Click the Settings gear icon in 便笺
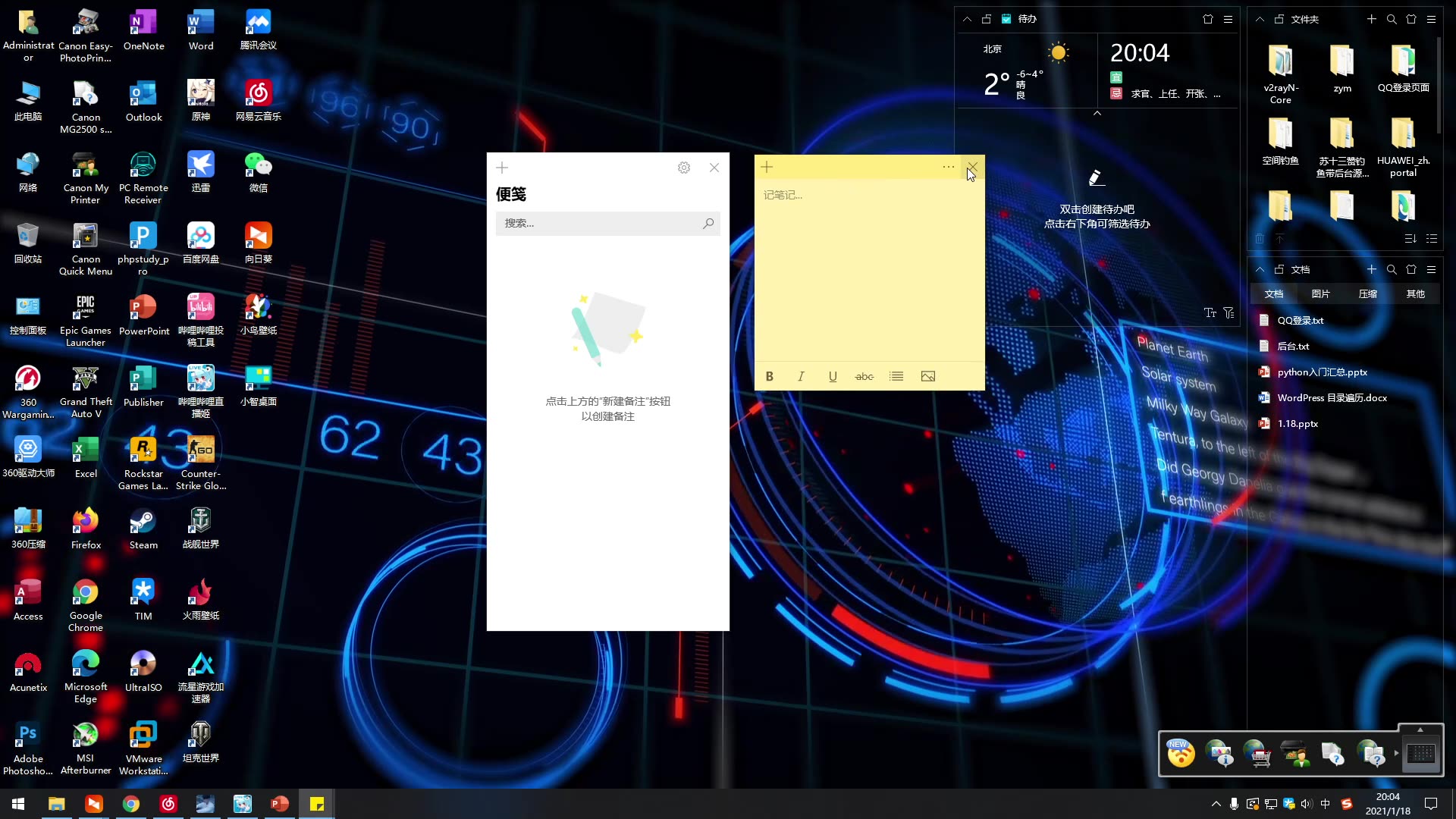Viewport: 1456px width, 819px height. [684, 168]
